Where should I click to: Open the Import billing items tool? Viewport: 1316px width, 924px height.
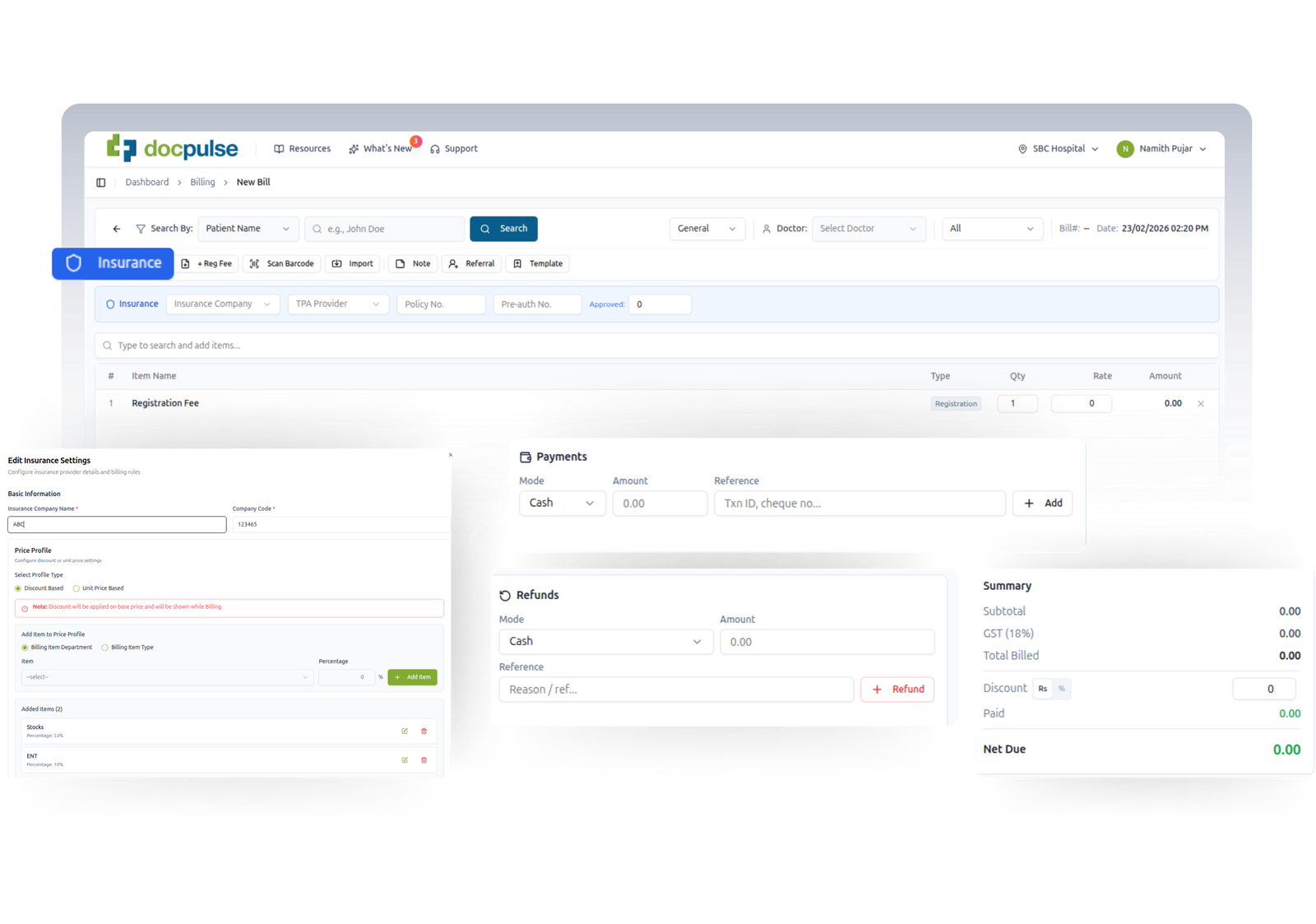353,263
